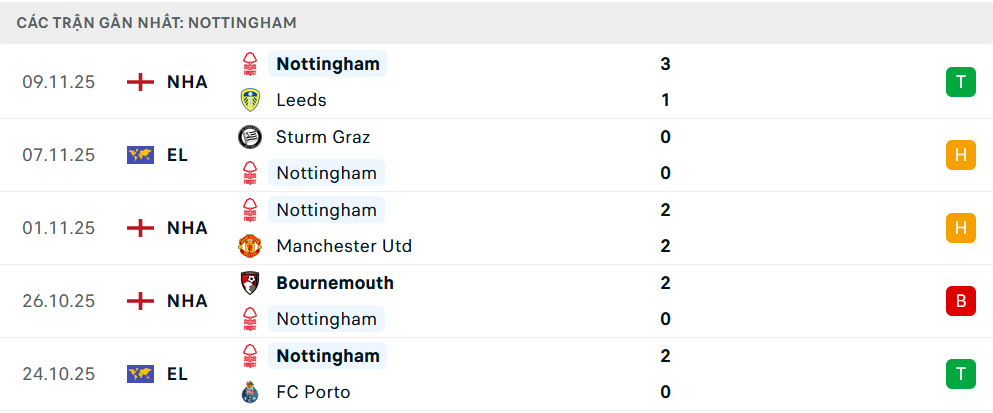The height and width of the screenshot is (413, 993).
Task: Click the 'Các trận gần nhất: Nottingham' header
Action: 157,22
